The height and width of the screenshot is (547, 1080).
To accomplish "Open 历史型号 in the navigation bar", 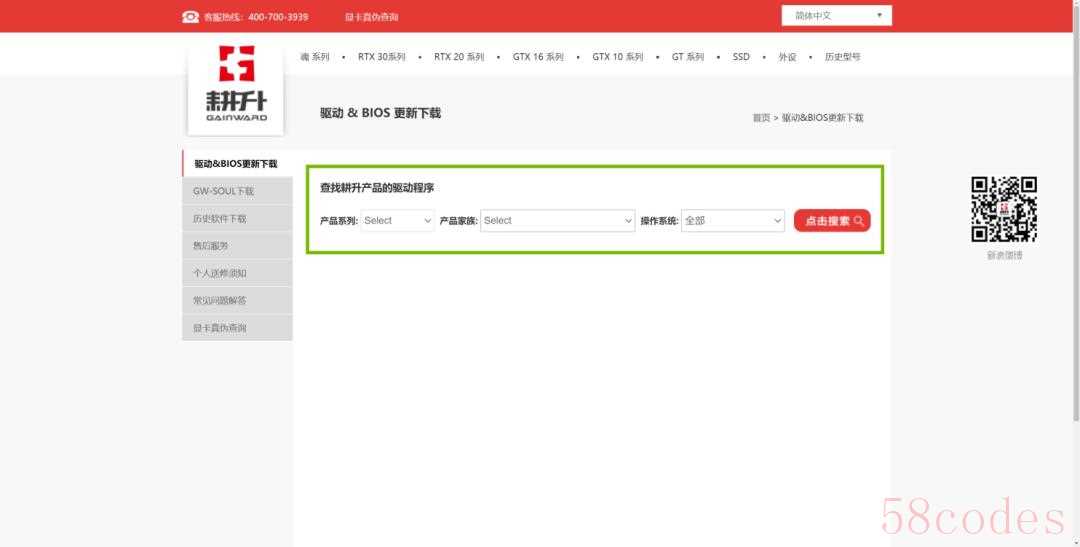I will [x=842, y=57].
